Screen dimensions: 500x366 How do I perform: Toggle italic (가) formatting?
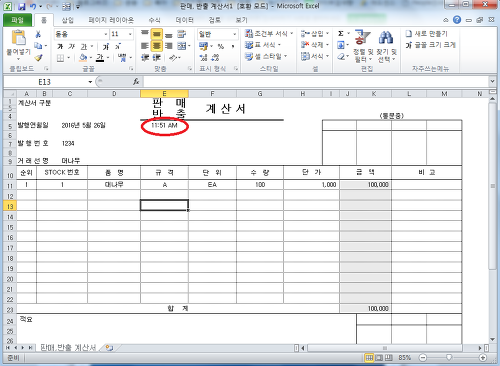71,46
